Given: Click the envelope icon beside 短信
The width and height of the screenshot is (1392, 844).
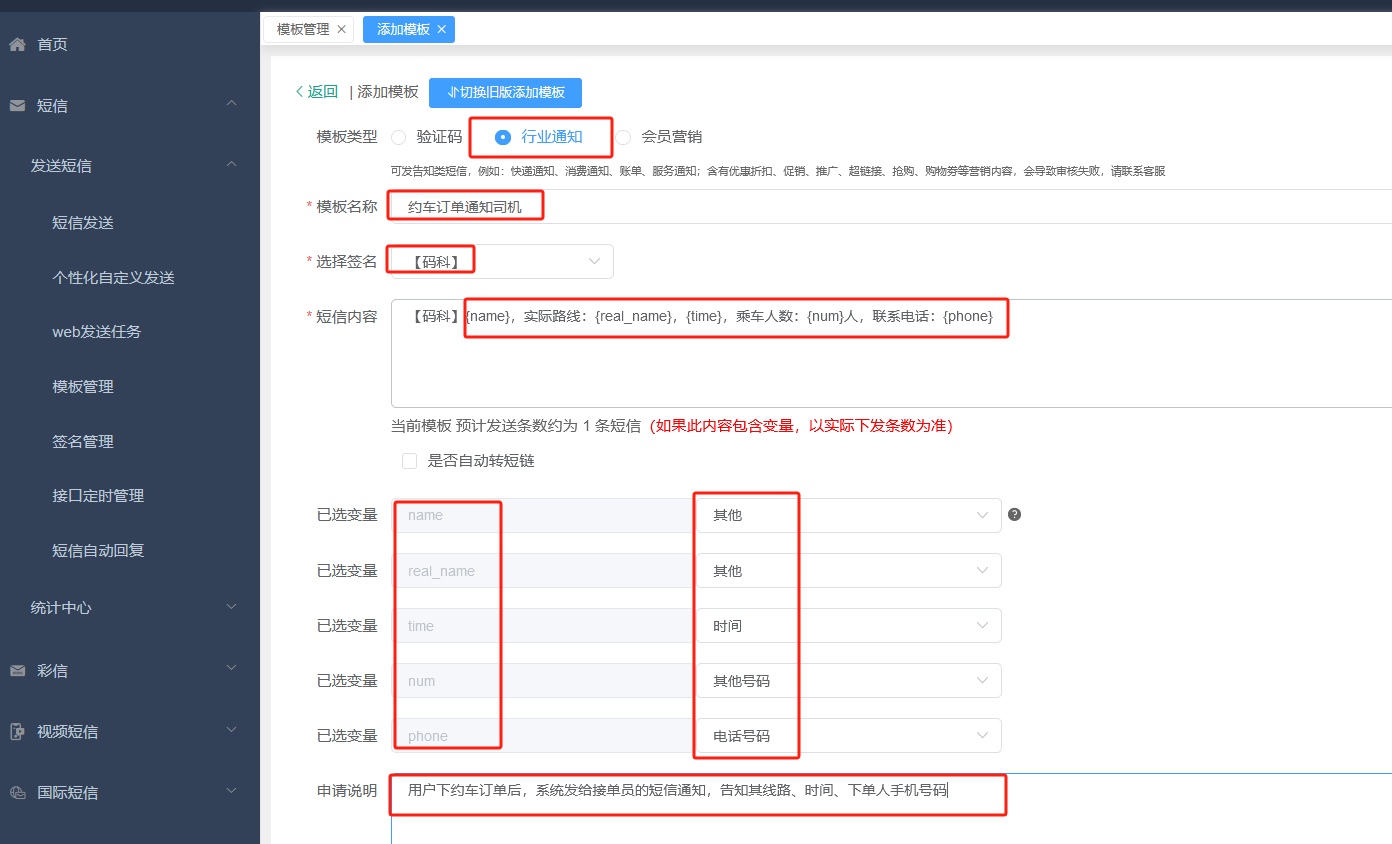Looking at the screenshot, I should pyautogui.click(x=17, y=105).
